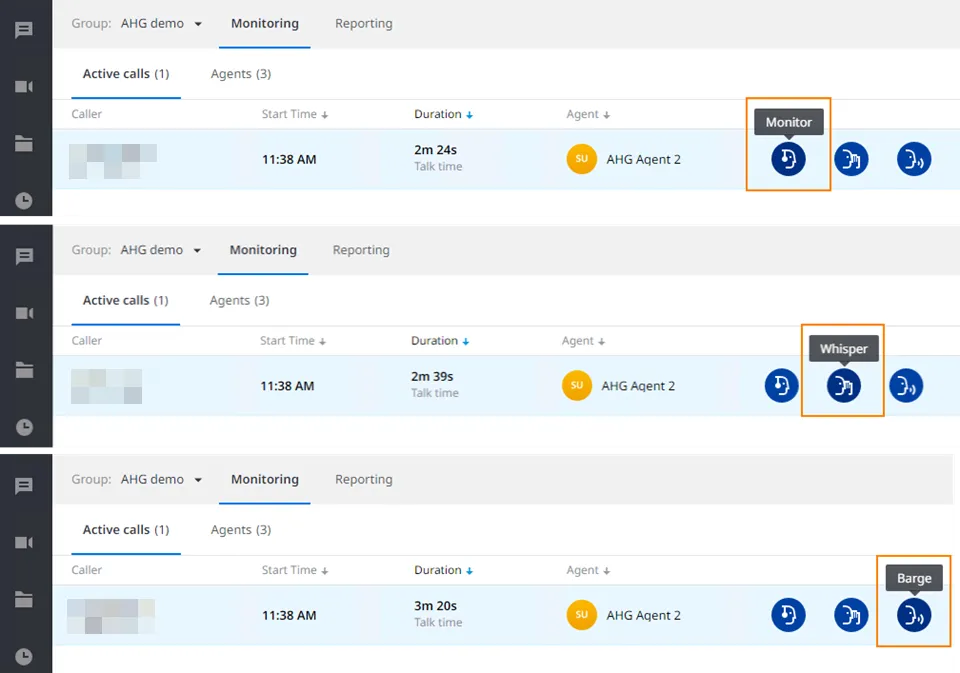This screenshot has width=960, height=673.
Task: Whisper to agent on the 2m 39s call
Action: click(844, 386)
